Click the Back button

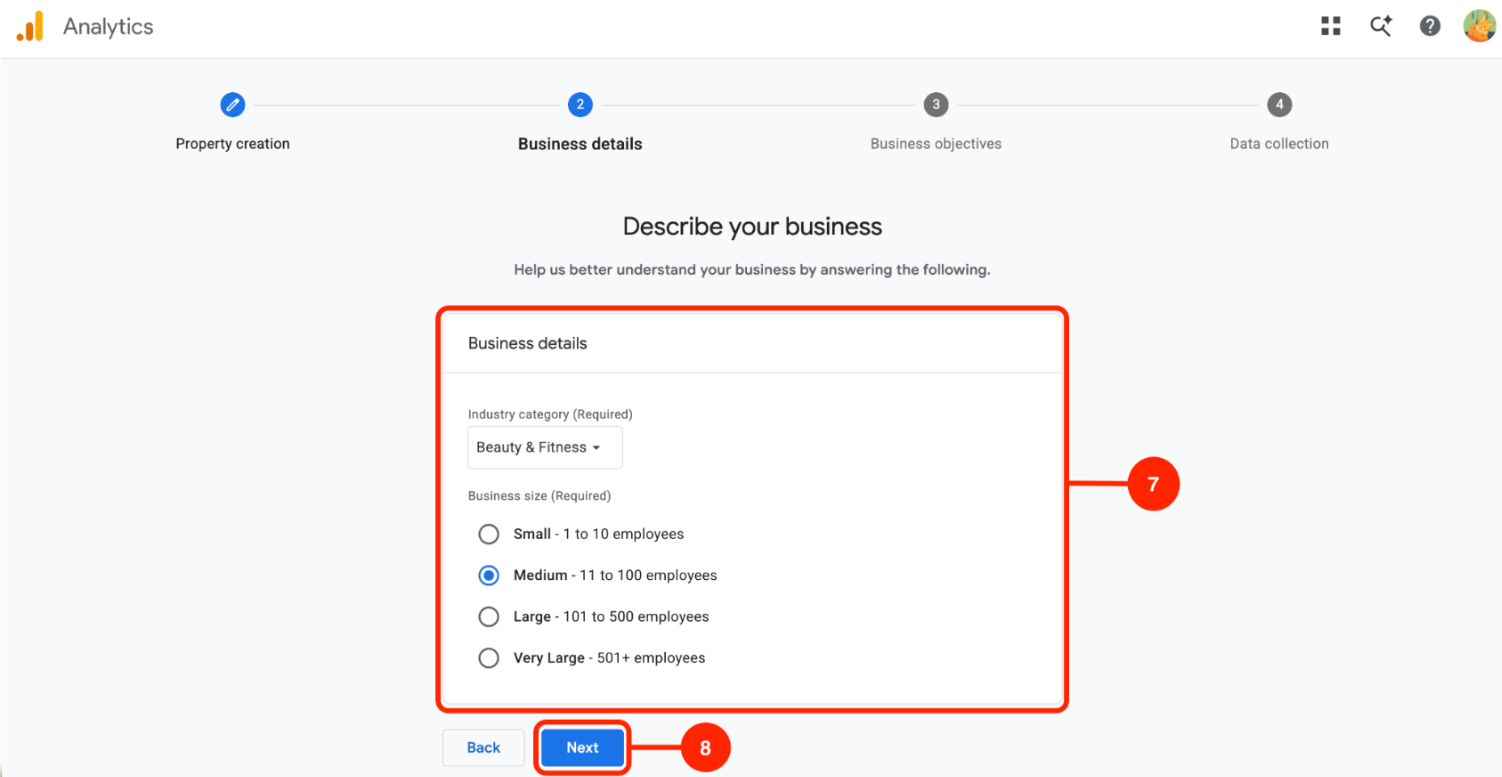tap(484, 748)
